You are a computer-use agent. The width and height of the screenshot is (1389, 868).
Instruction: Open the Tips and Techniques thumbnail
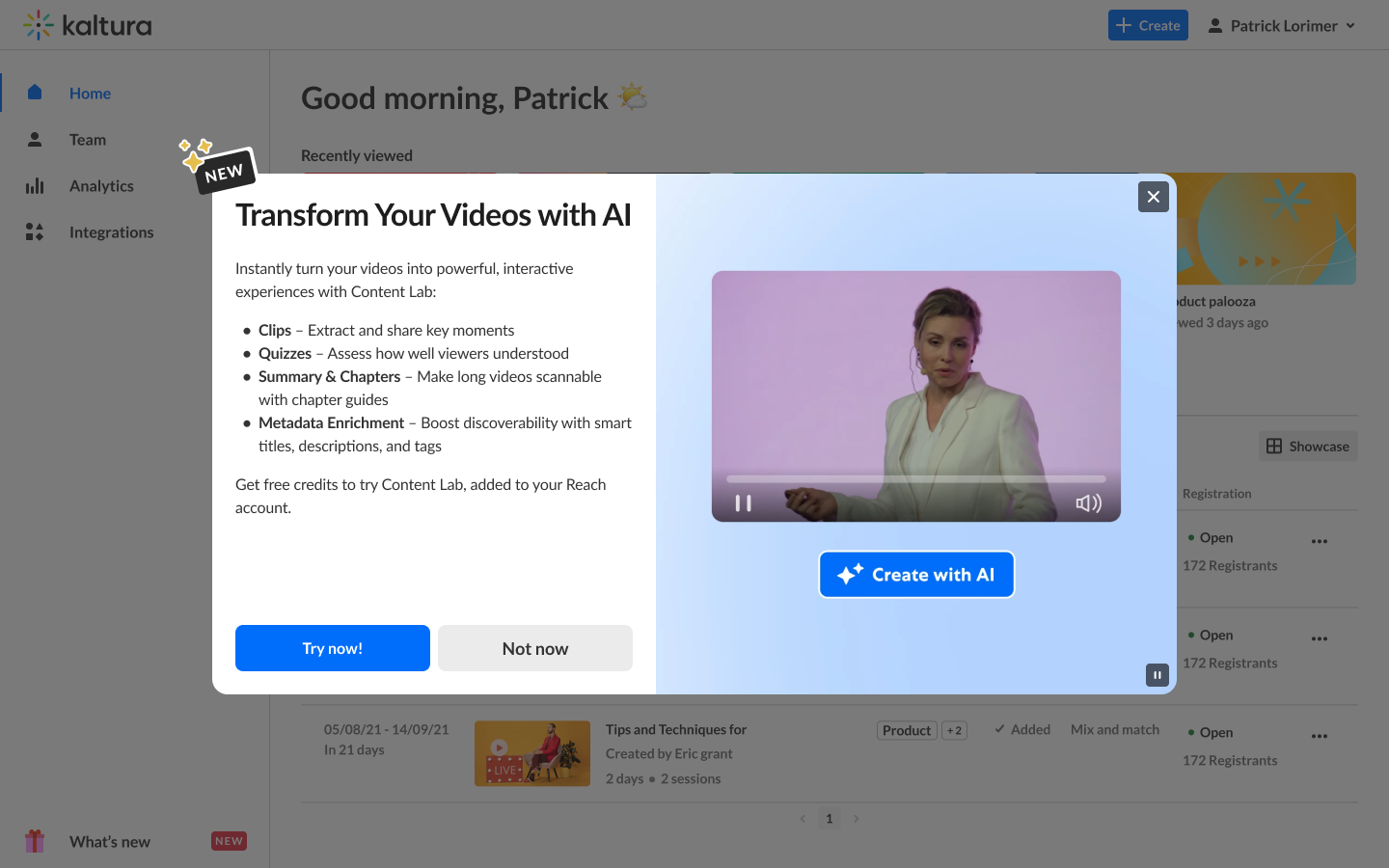coord(532,753)
